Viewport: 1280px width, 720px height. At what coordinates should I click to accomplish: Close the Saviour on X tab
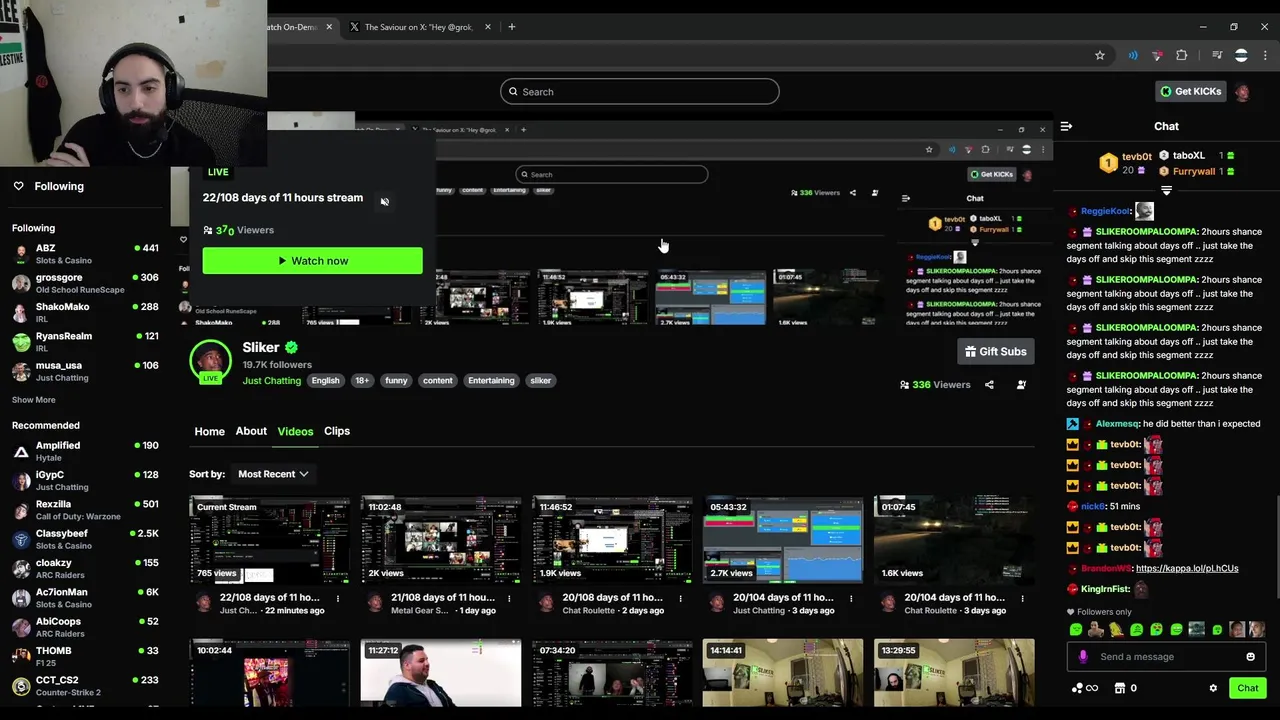(x=488, y=27)
